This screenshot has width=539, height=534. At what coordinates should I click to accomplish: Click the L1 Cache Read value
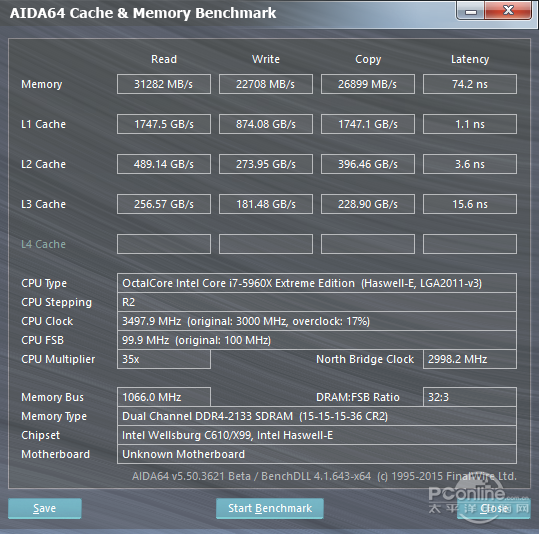click(164, 124)
